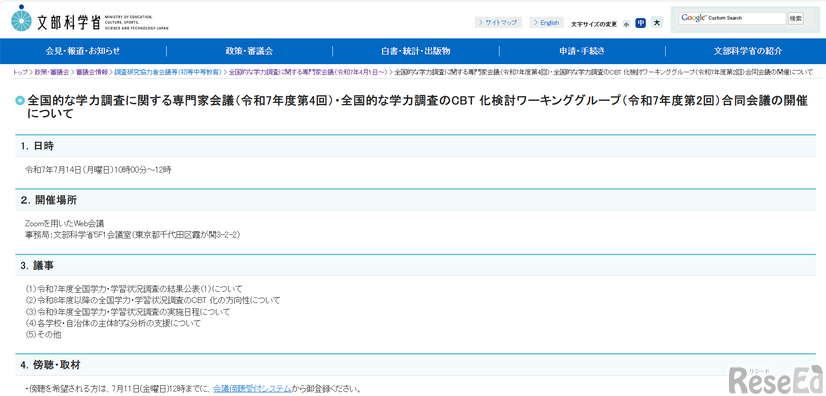Set text size to small (小)
Screen dimensions: 826x396
coord(626,24)
